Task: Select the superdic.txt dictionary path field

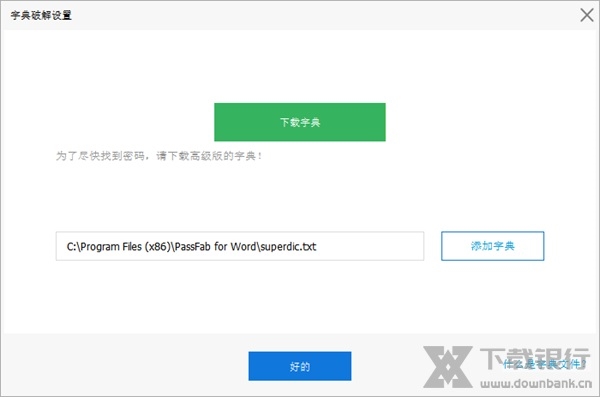Action: pyautogui.click(x=240, y=246)
